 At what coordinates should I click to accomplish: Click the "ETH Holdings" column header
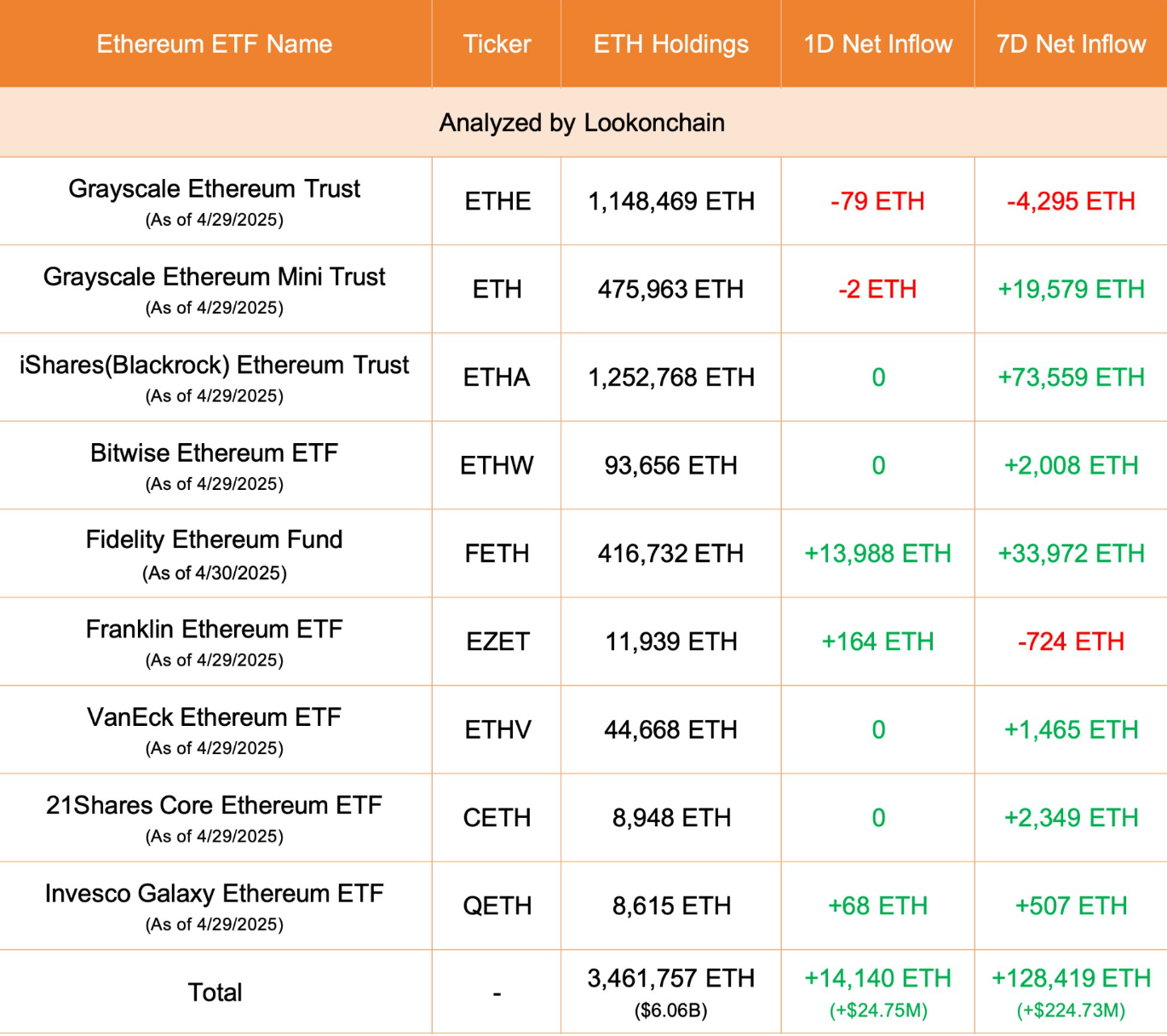[671, 44]
